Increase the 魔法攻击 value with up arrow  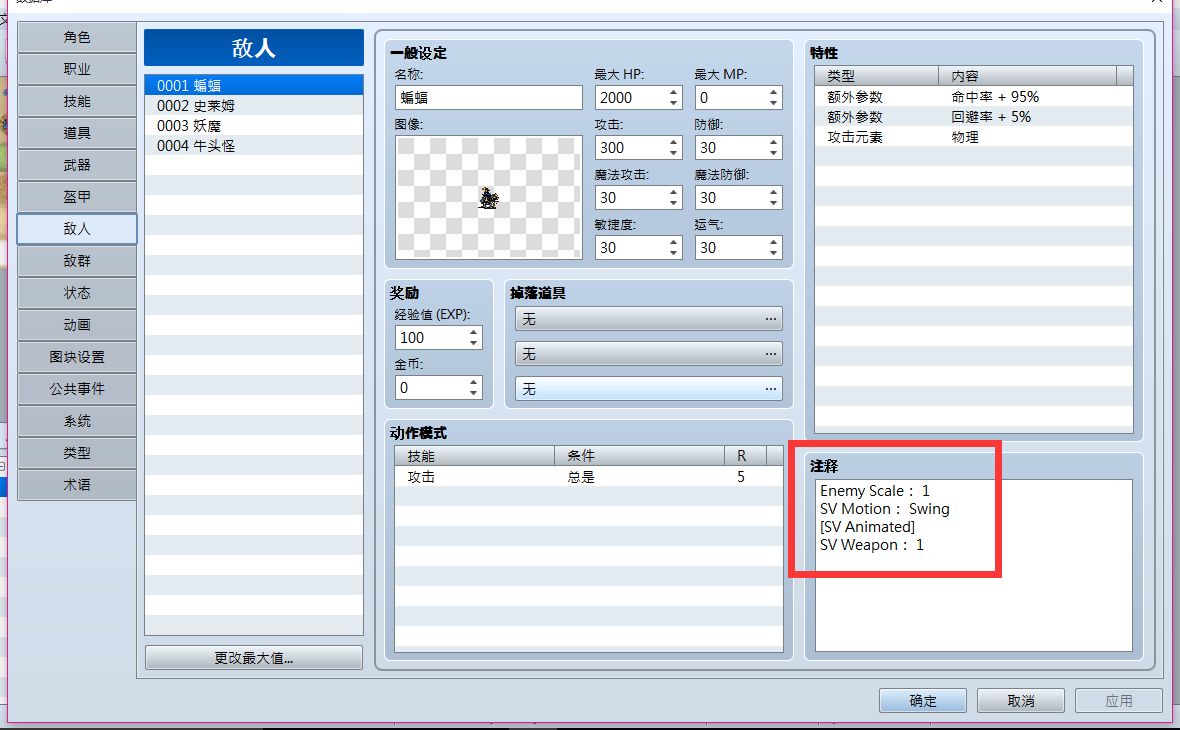[674, 193]
